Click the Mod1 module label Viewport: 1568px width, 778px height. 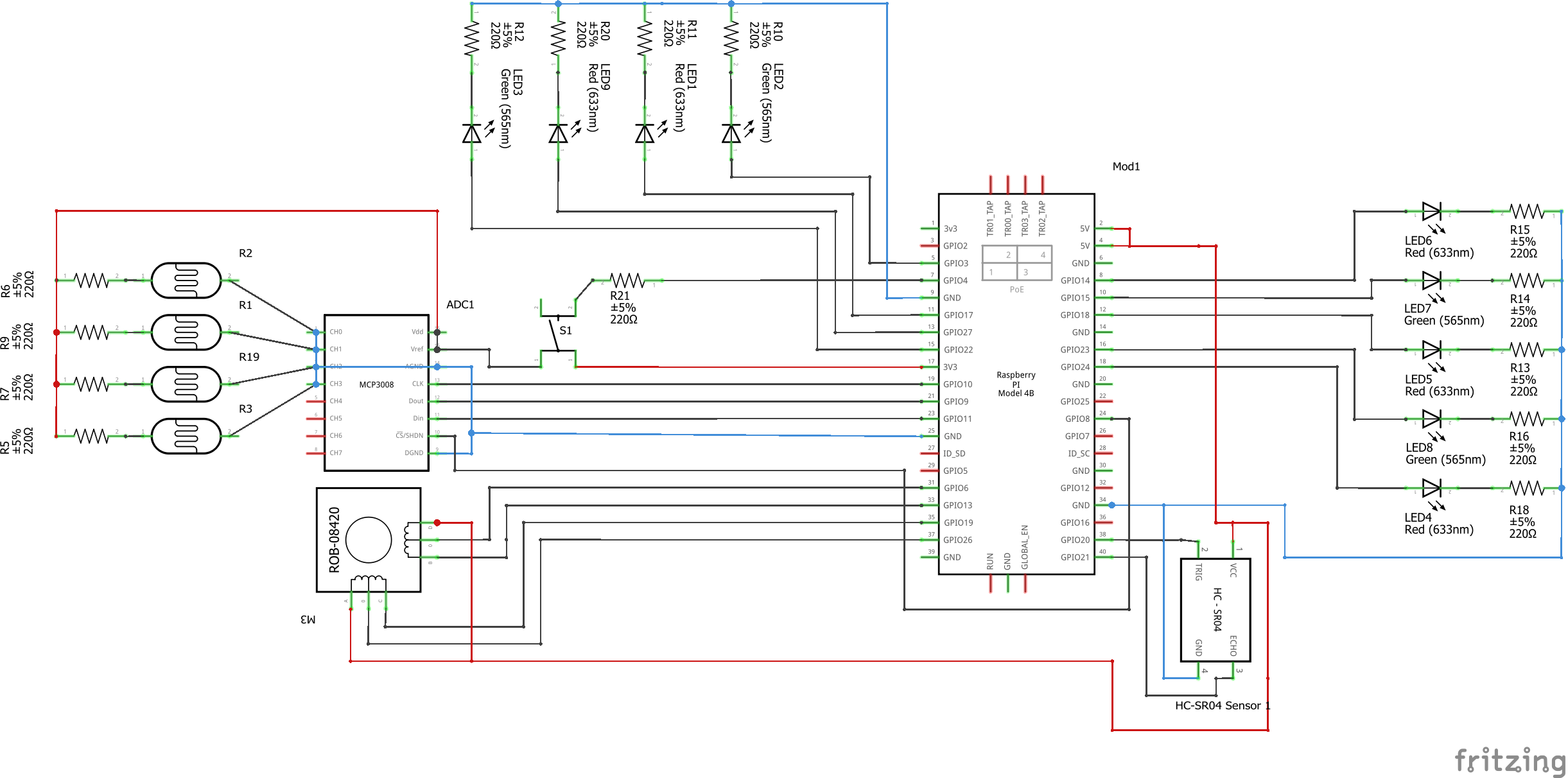click(x=1126, y=167)
